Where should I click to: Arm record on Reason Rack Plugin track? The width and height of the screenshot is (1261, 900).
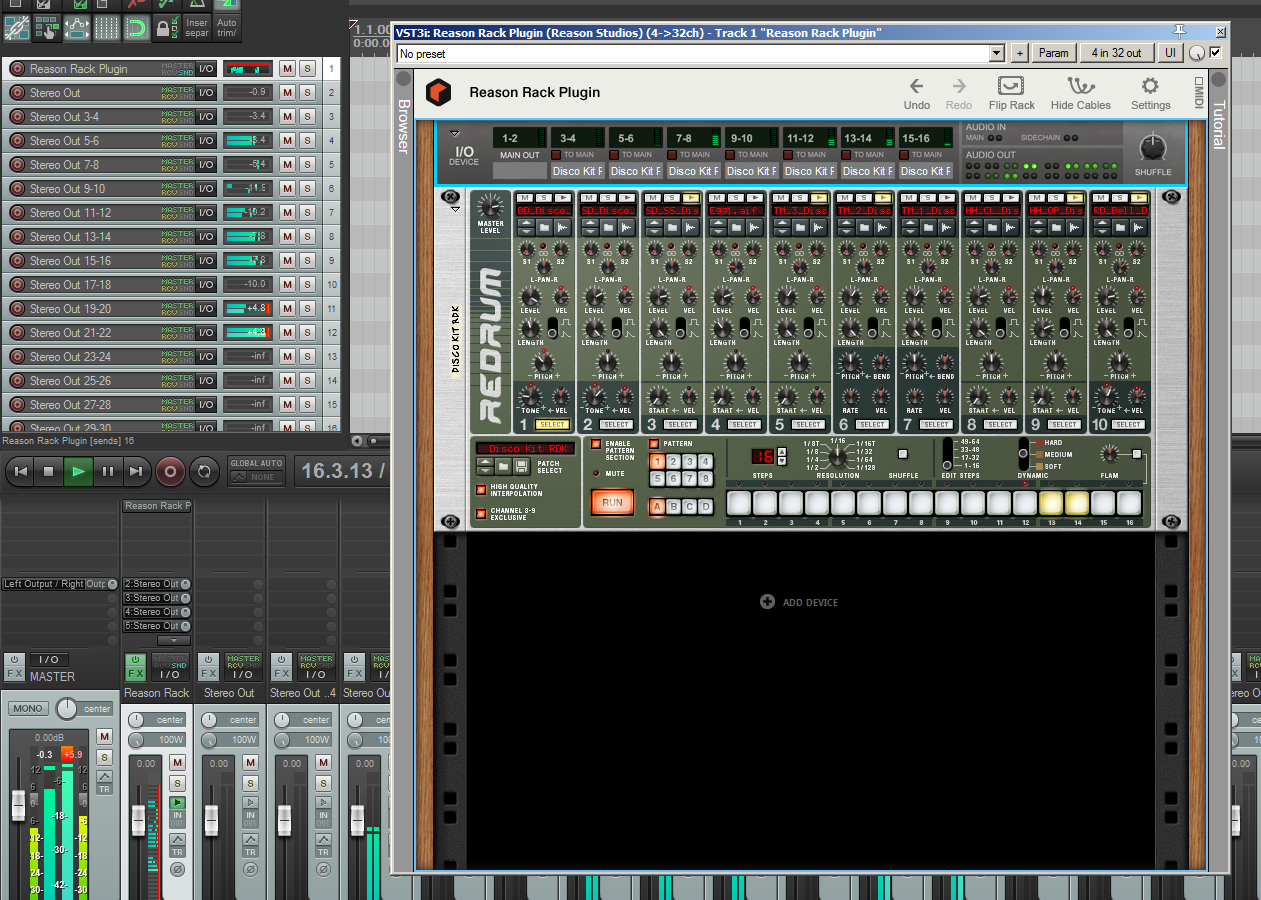(17, 69)
